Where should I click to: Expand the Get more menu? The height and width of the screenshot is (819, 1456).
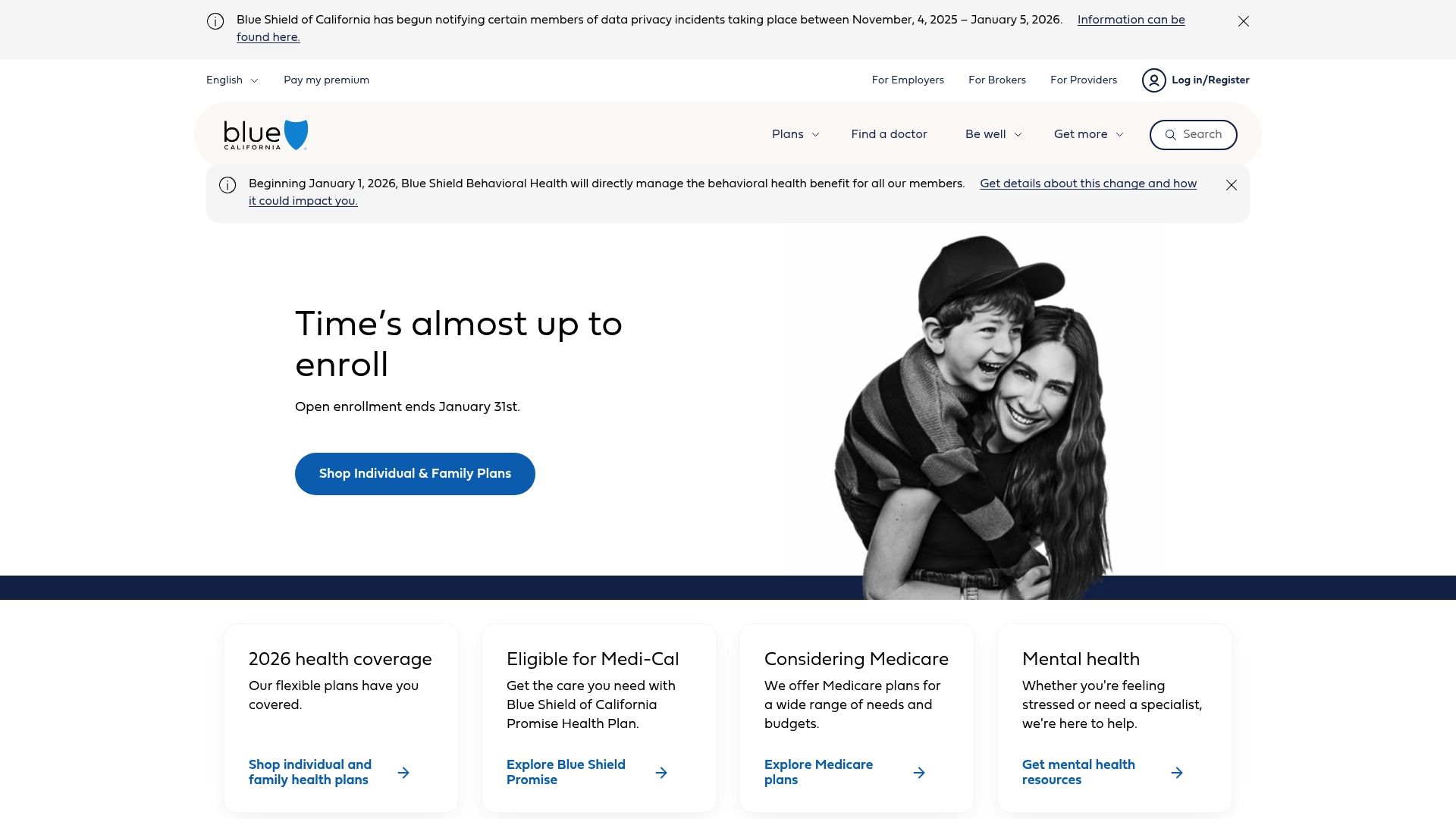tap(1088, 134)
